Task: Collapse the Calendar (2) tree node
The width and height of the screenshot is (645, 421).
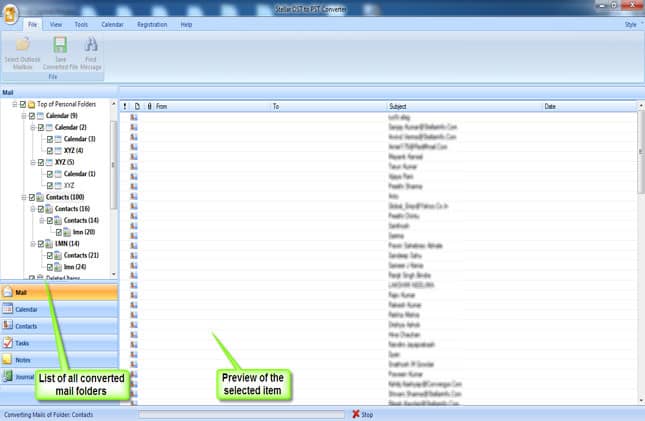Action: point(33,128)
